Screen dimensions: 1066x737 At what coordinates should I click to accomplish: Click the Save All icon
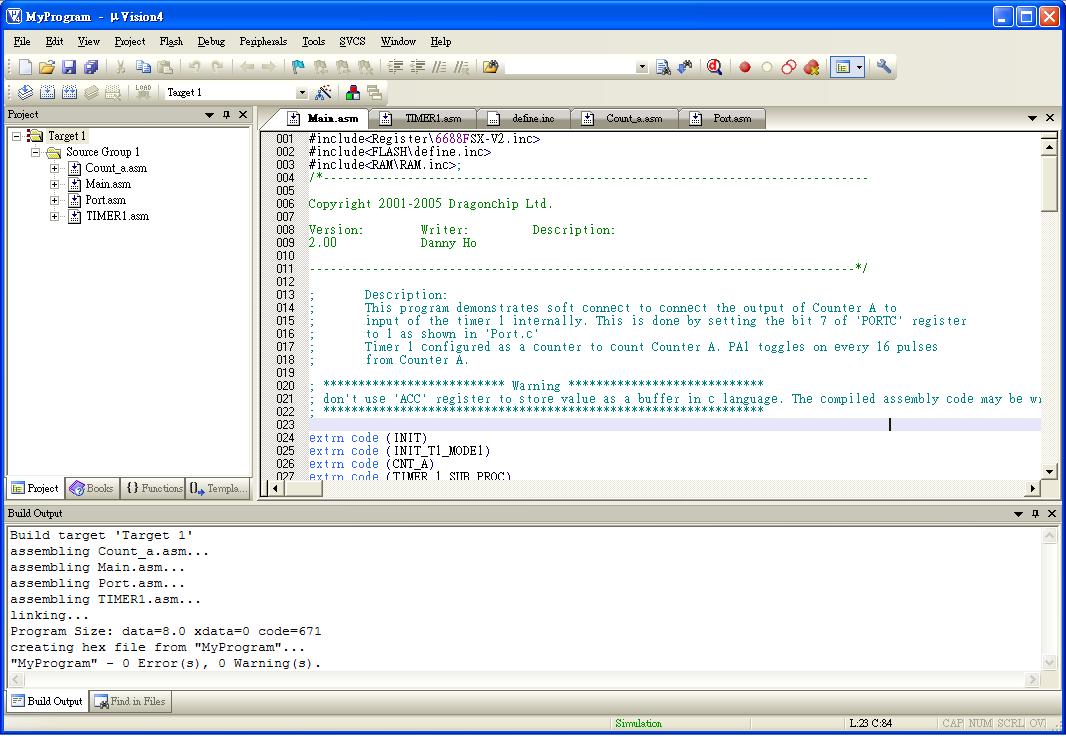click(90, 67)
